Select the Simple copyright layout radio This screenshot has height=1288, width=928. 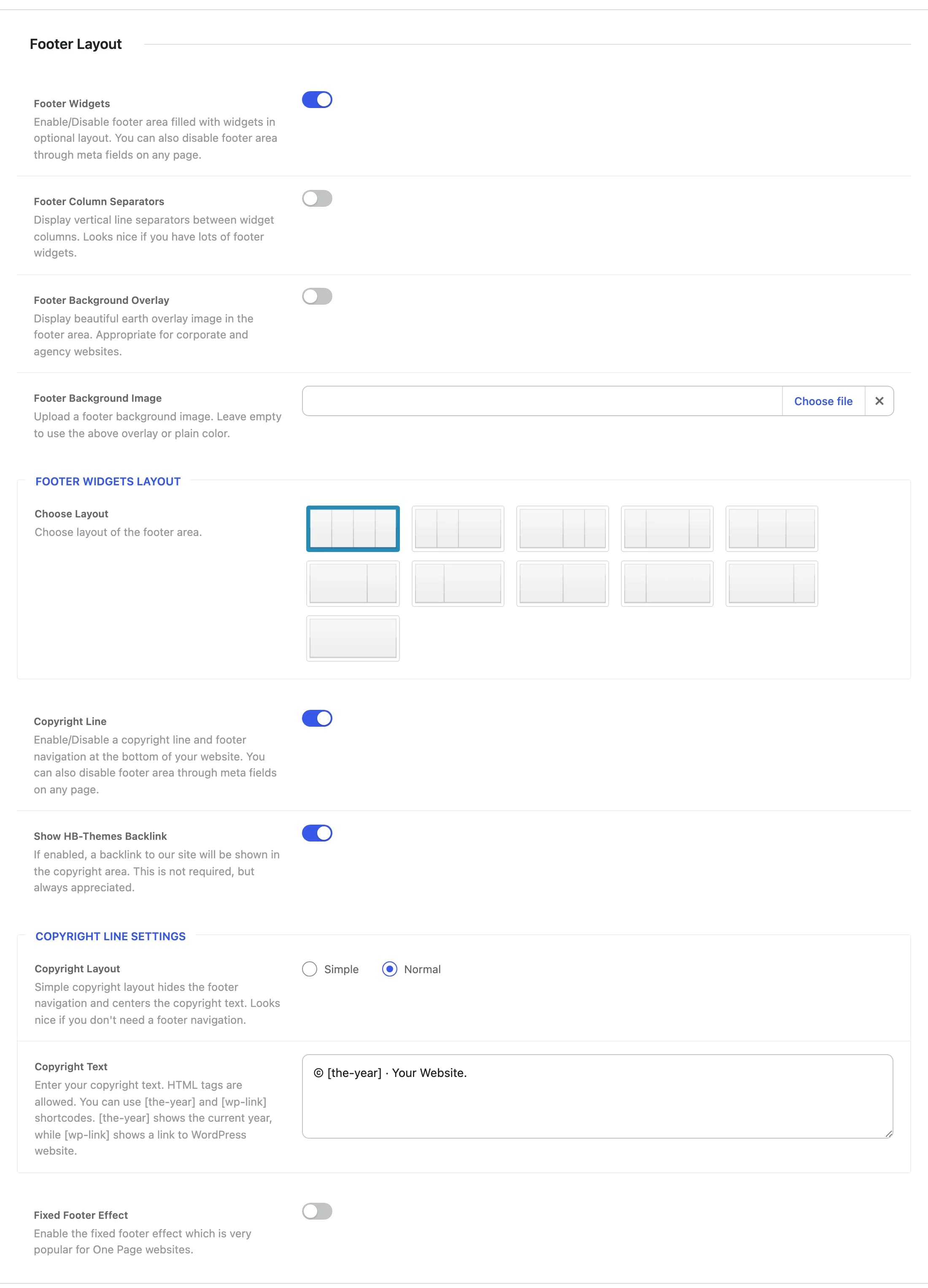tap(309, 969)
